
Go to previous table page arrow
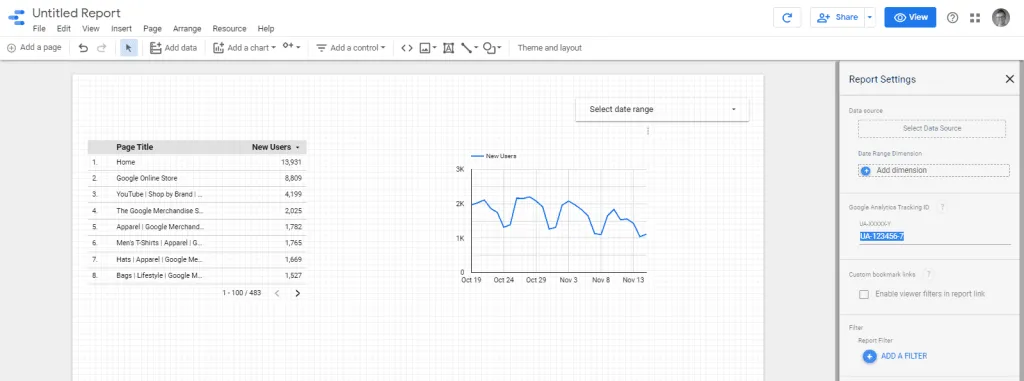pos(277,293)
